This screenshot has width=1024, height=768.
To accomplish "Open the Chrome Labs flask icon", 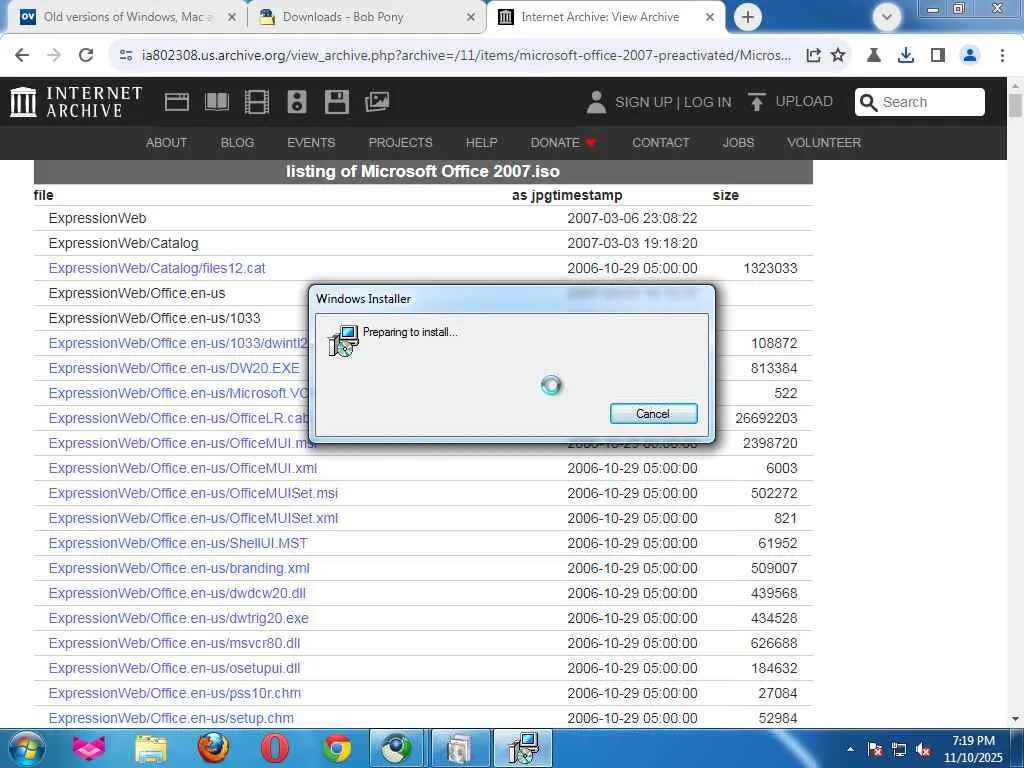I will click(874, 56).
